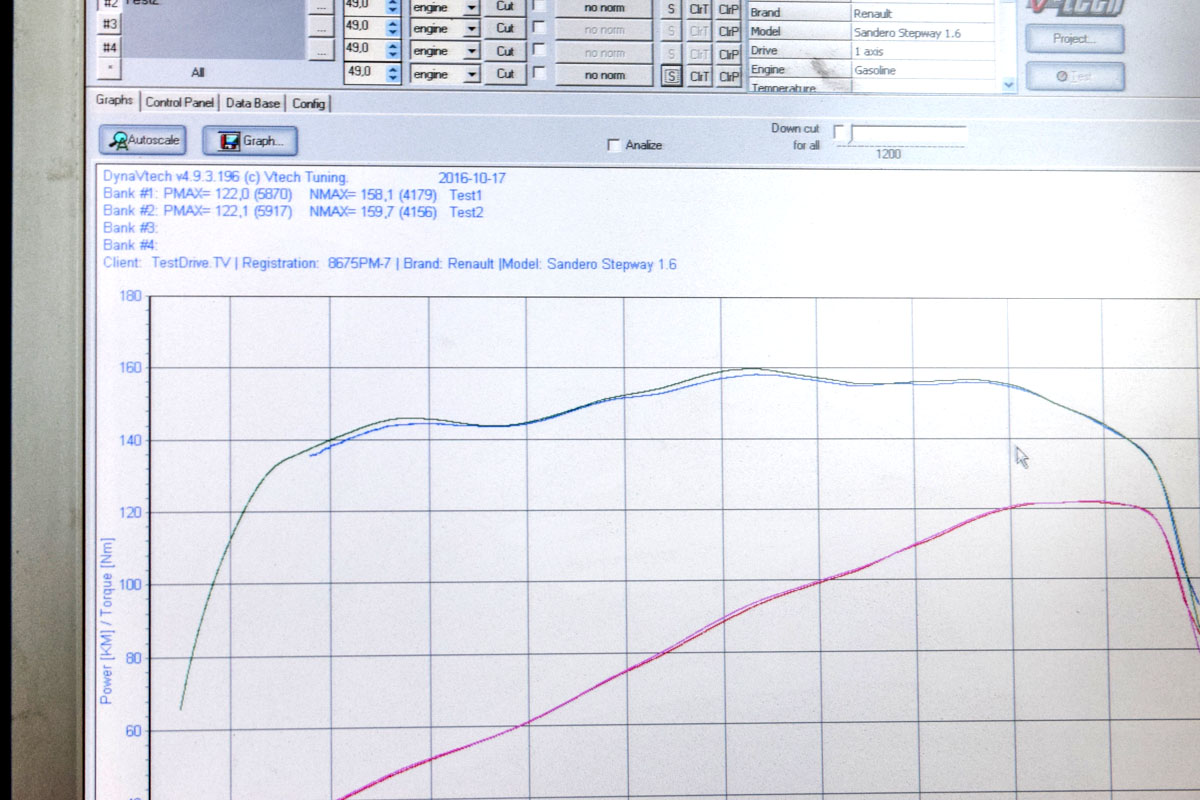
Task: Click ClrT button in the All row
Action: (700, 76)
